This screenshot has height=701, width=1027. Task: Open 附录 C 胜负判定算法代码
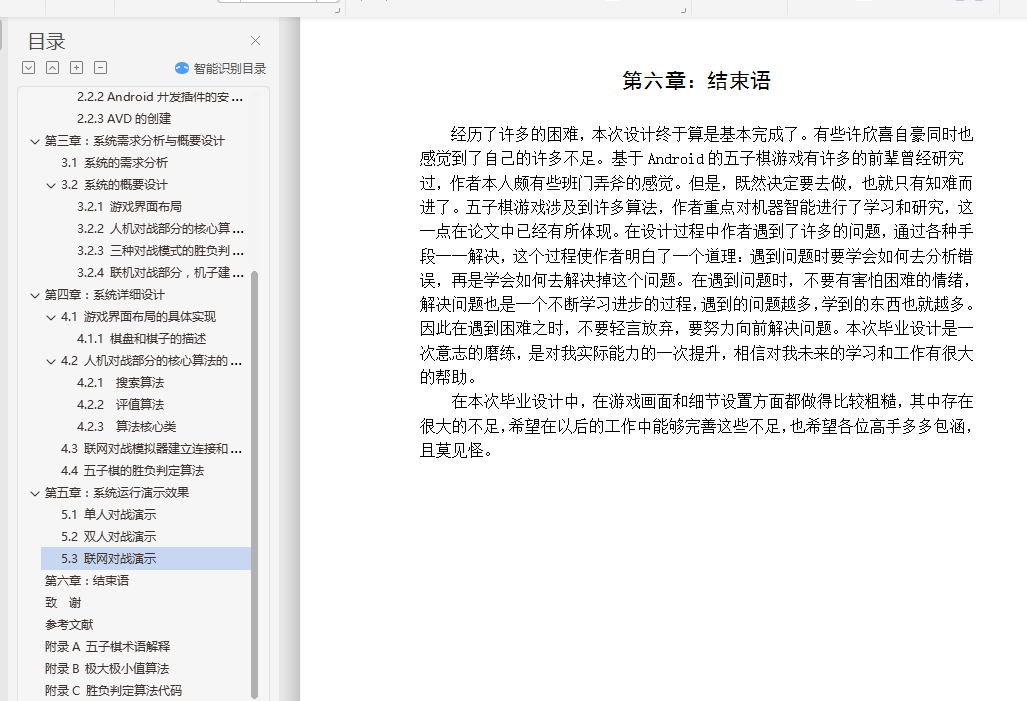click(113, 691)
